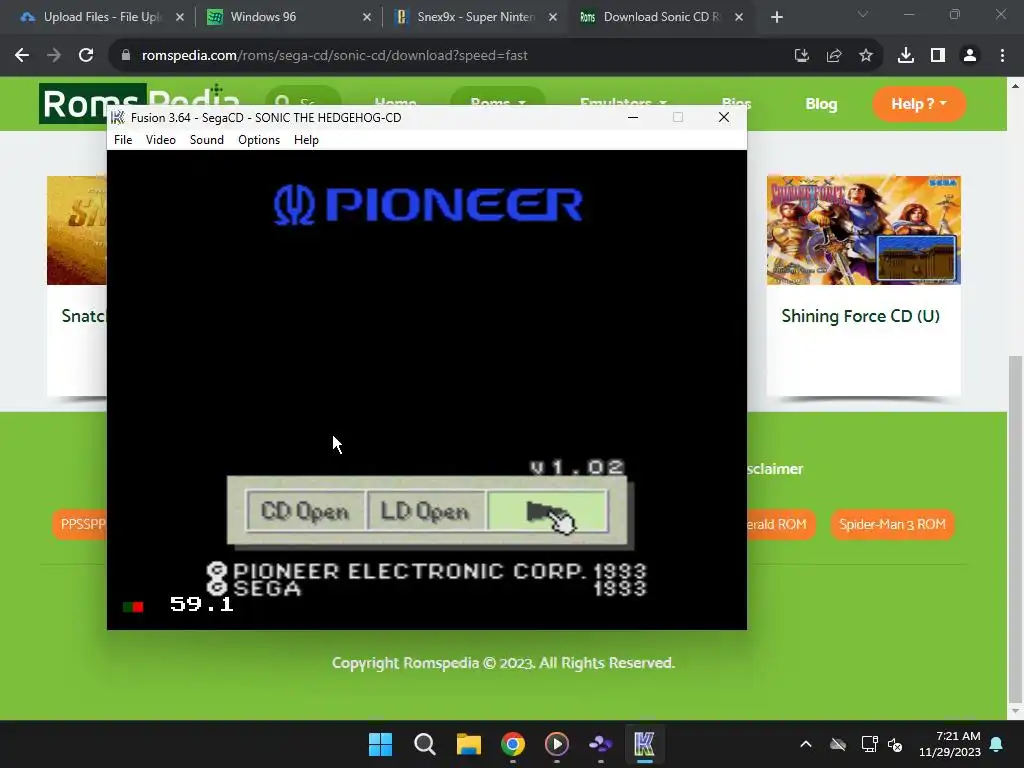Go back in Chrome
The image size is (1024, 768).
(22, 56)
